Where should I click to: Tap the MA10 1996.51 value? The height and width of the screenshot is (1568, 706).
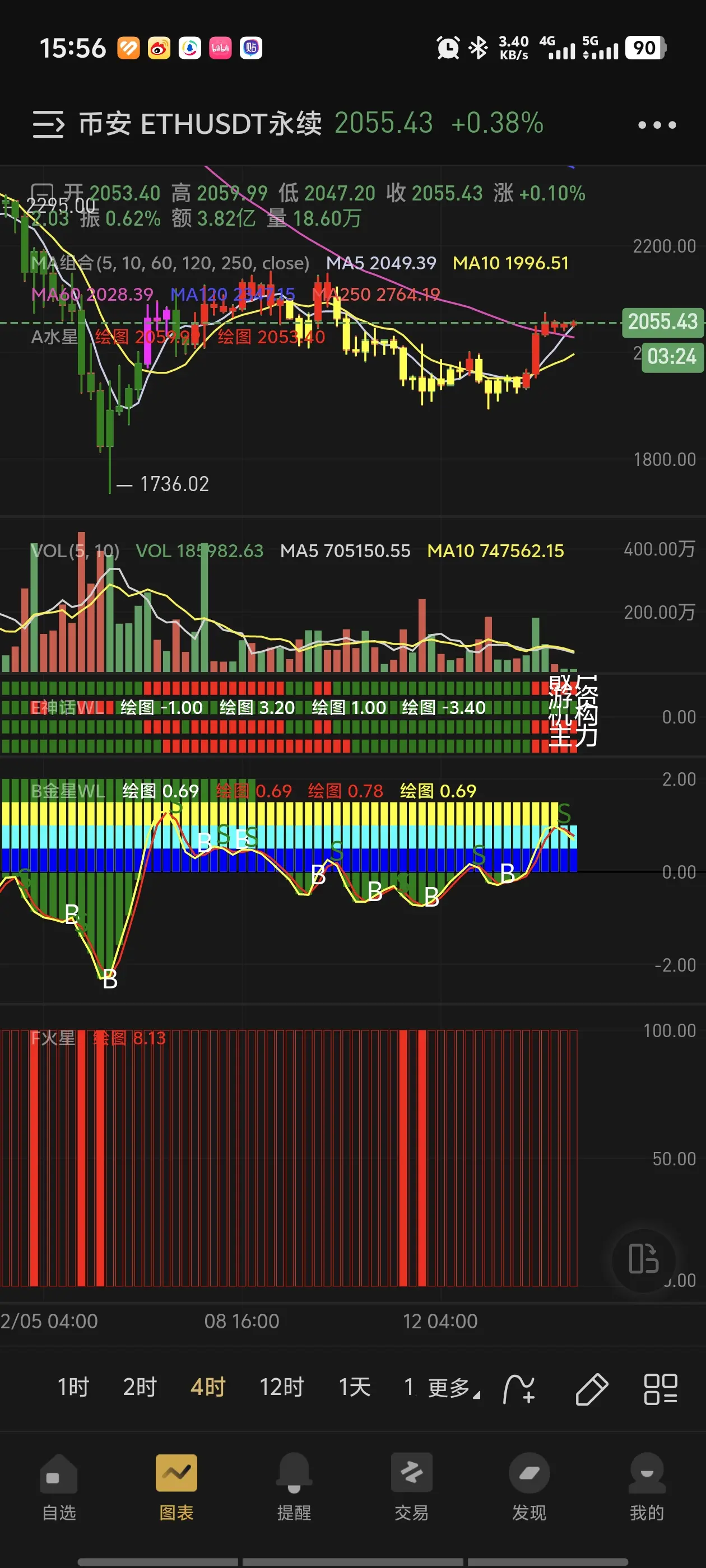(x=510, y=263)
